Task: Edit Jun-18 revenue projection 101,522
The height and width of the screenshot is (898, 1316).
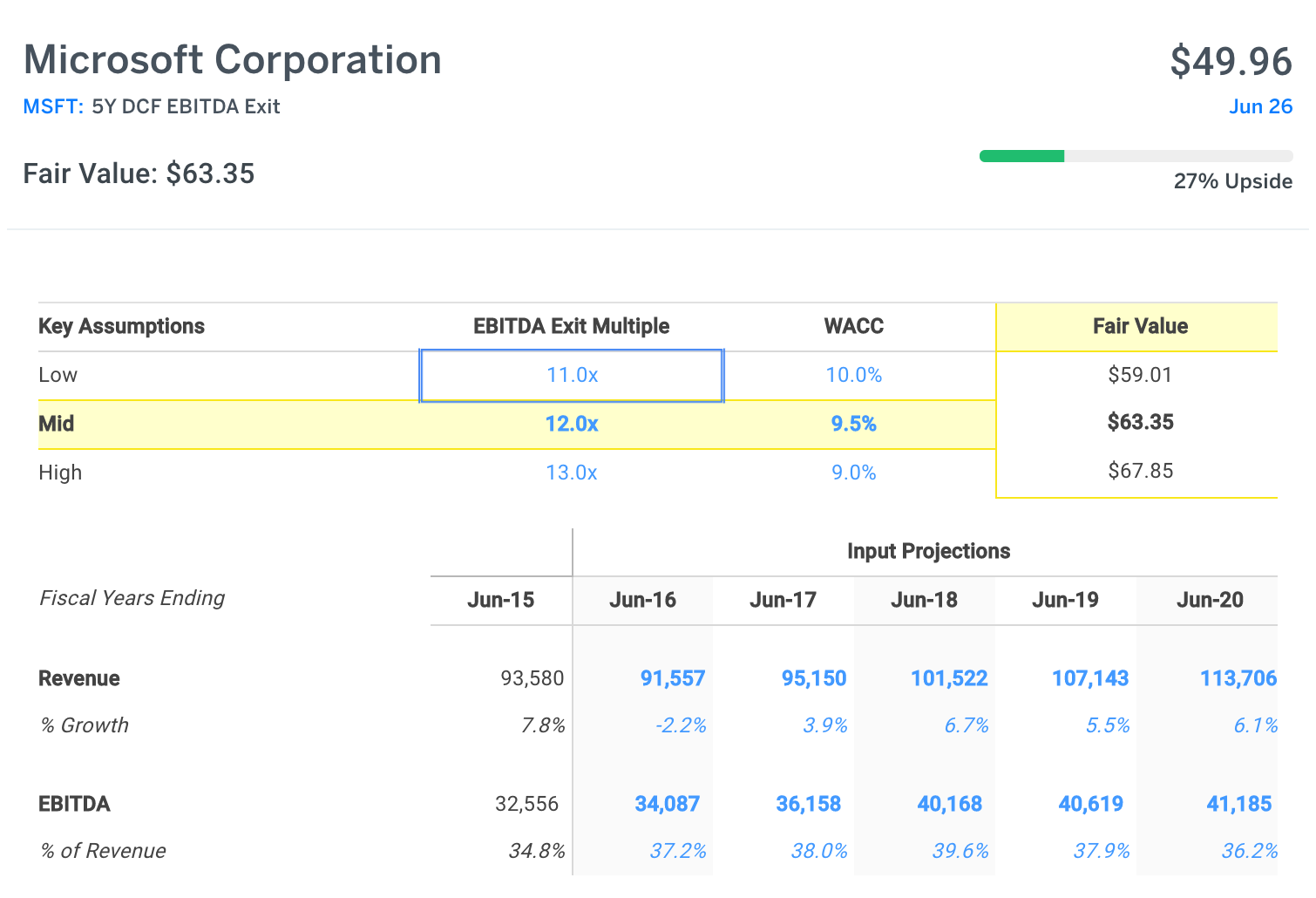Action: click(x=949, y=679)
